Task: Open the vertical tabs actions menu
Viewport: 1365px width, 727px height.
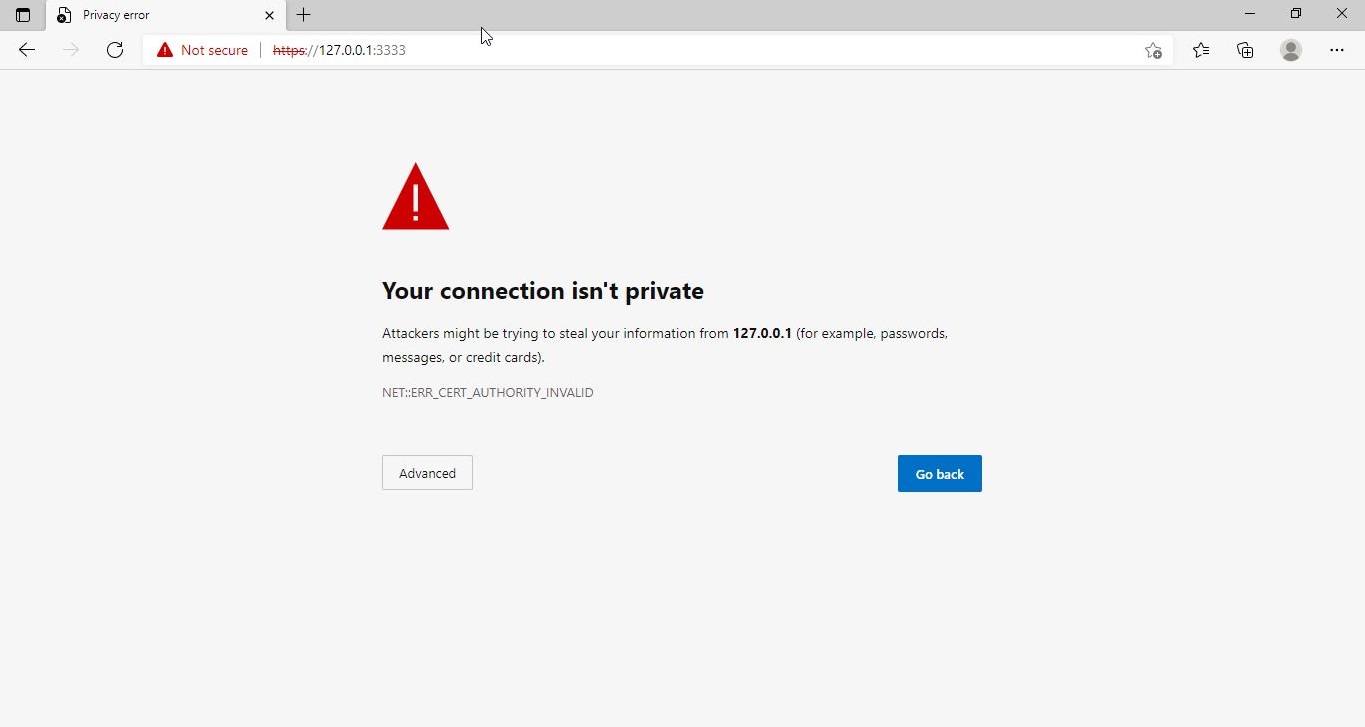Action: click(x=23, y=15)
